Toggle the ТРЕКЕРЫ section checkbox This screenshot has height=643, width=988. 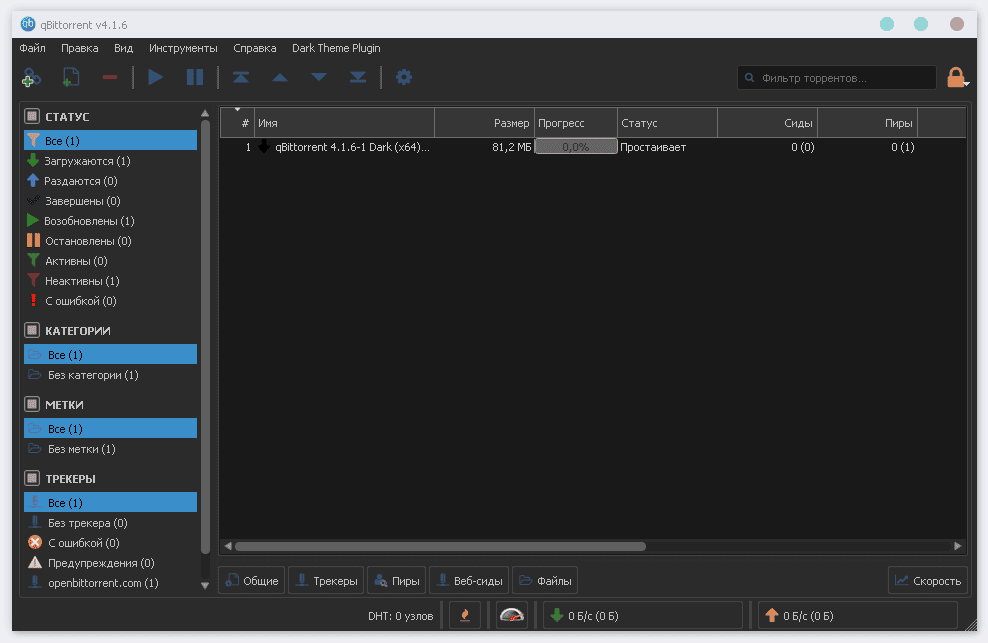32,478
